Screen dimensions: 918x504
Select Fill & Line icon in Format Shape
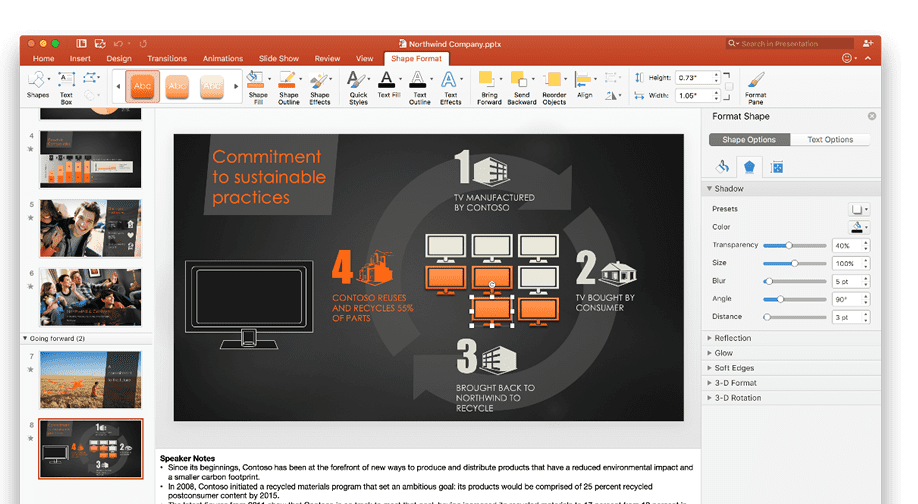[722, 167]
